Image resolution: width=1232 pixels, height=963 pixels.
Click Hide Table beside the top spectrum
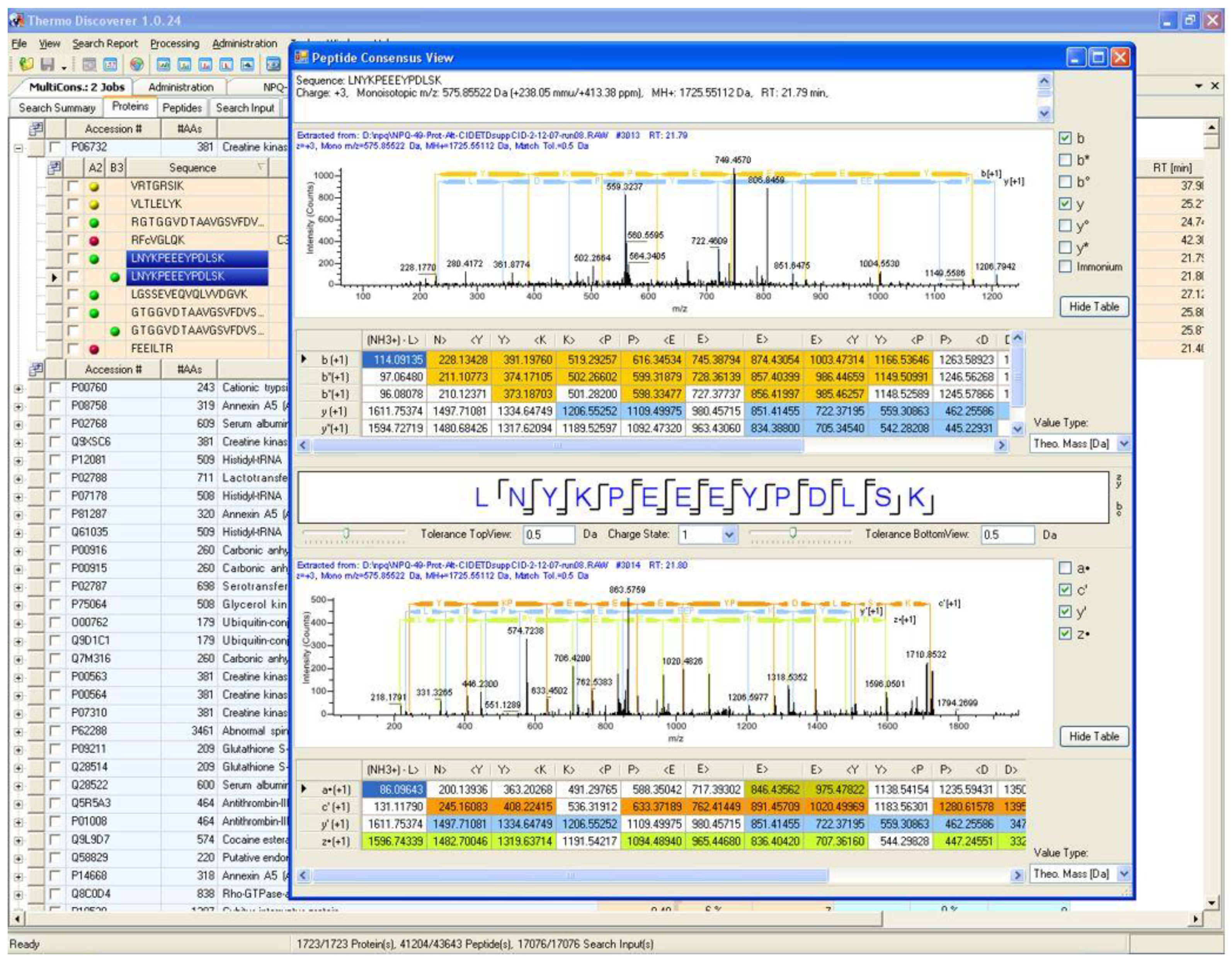click(1094, 306)
